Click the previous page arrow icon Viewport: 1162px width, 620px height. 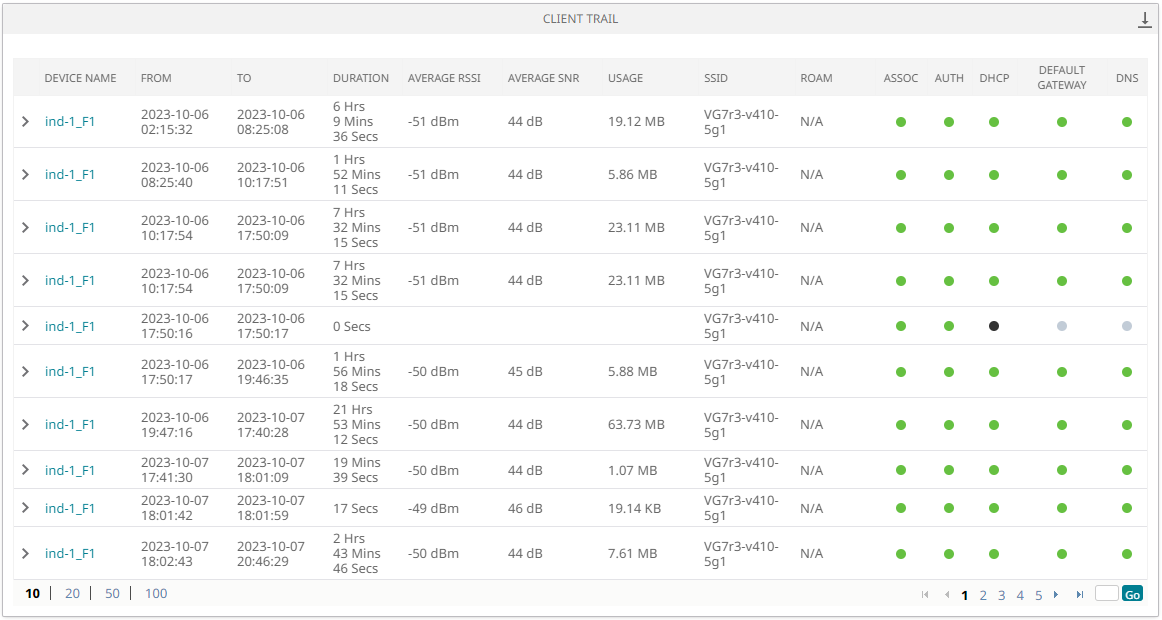[947, 594]
